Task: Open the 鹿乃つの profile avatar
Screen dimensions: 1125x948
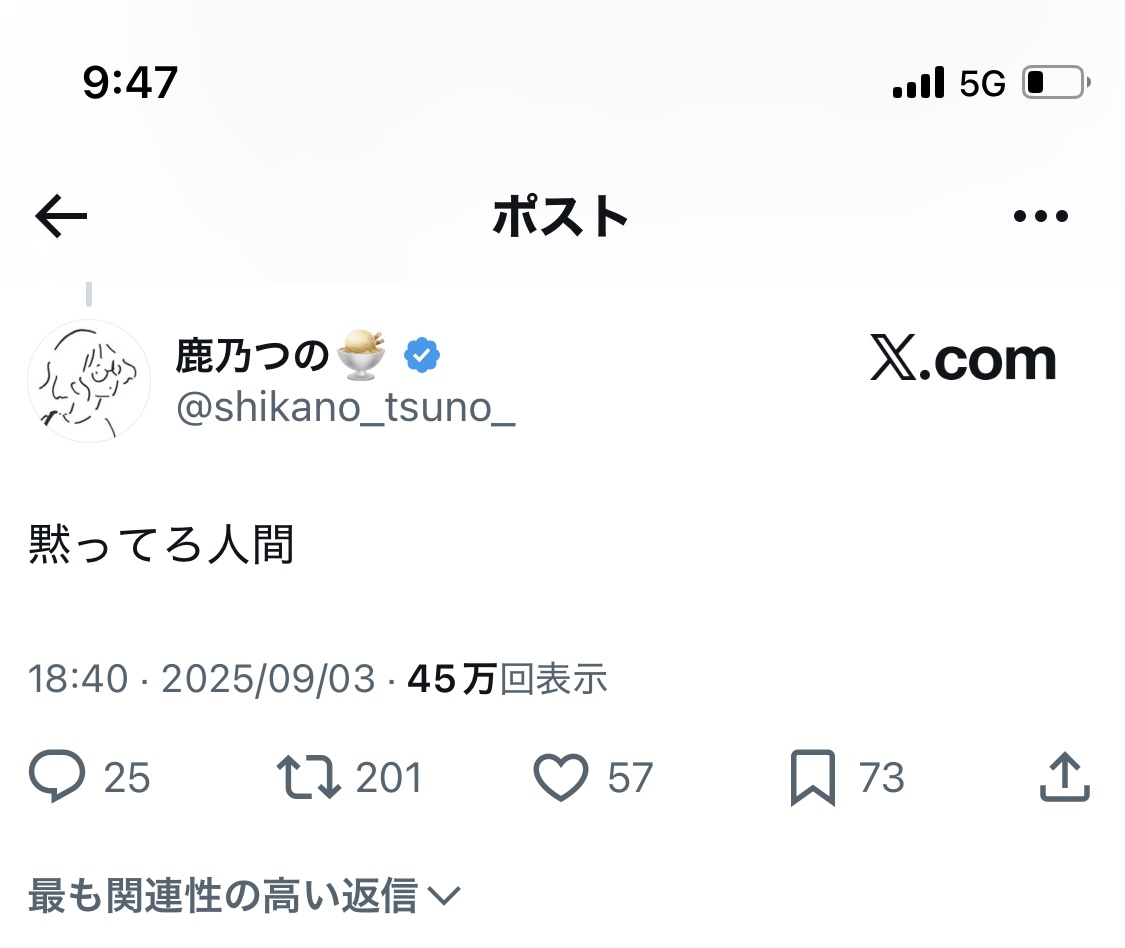Action: (x=89, y=381)
